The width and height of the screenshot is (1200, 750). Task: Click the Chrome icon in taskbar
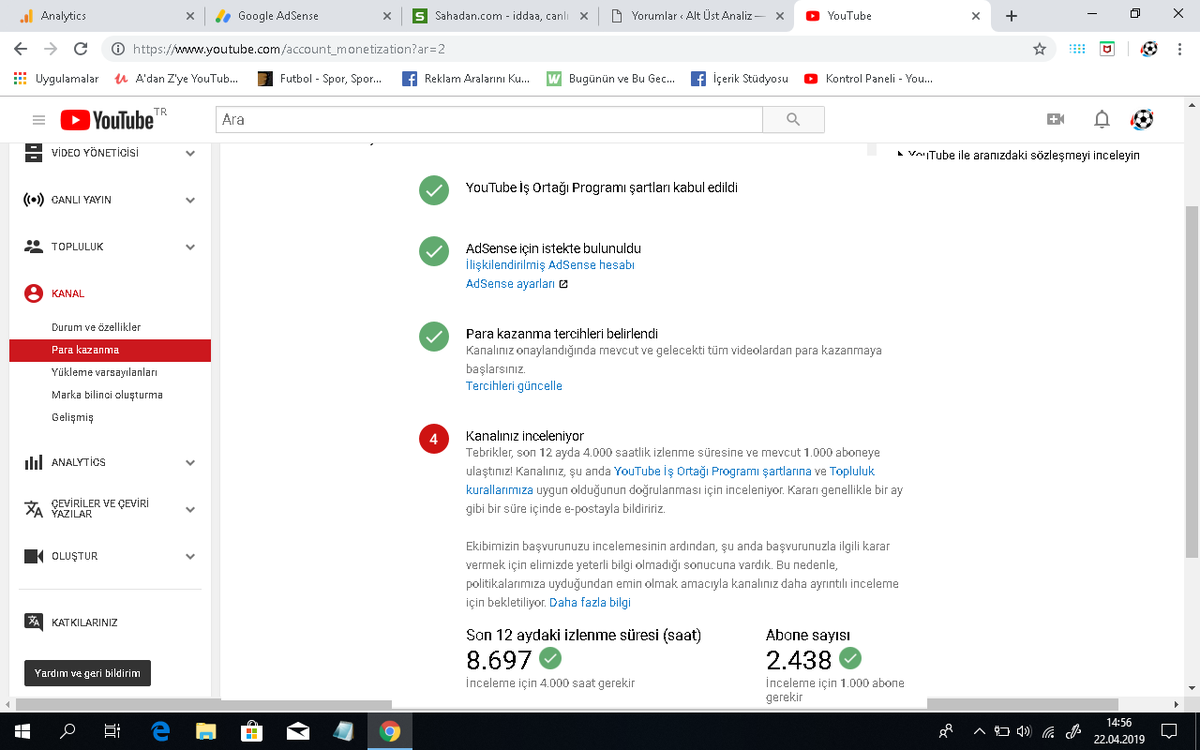point(390,731)
